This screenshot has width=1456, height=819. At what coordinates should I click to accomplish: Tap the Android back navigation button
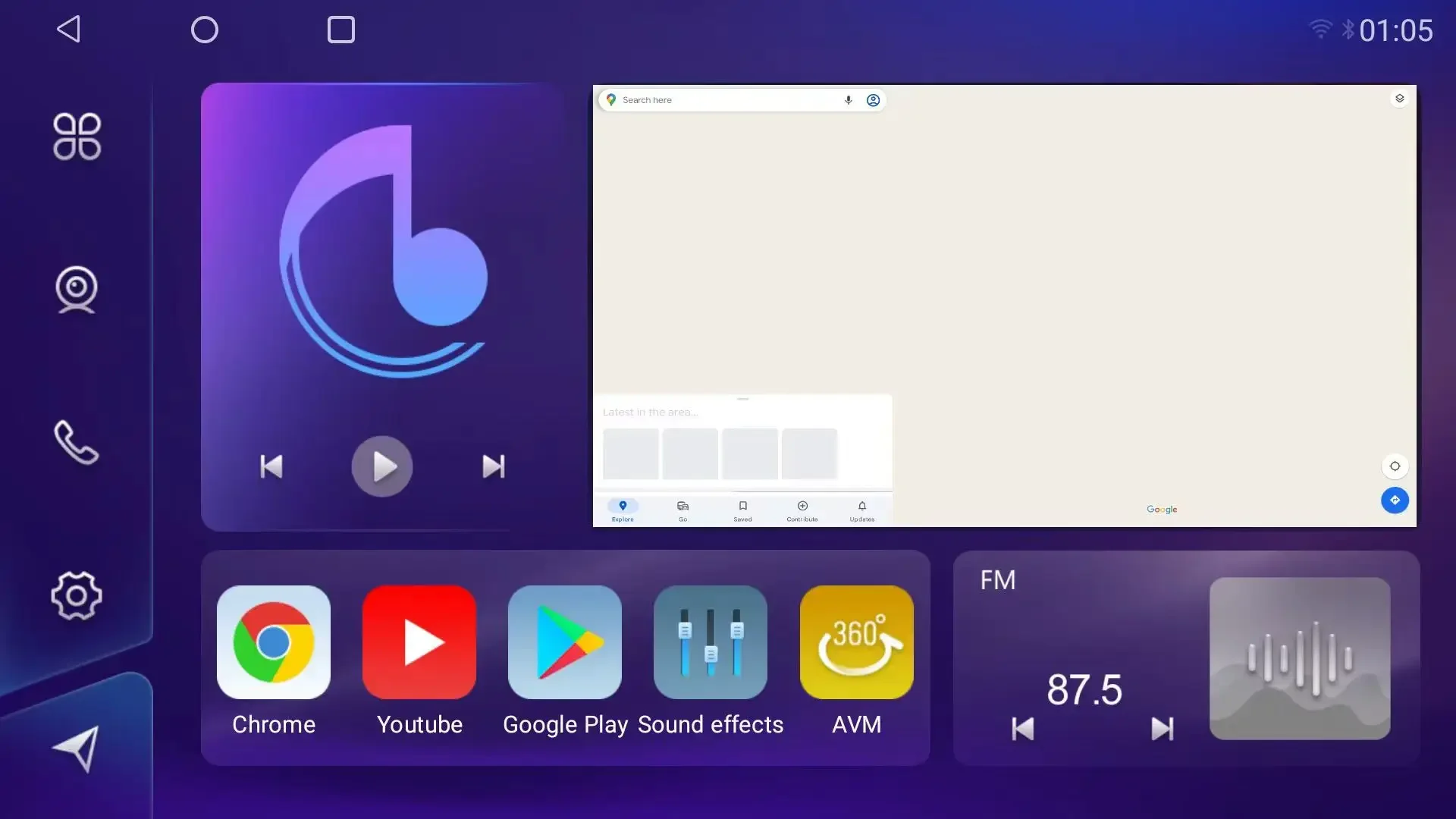(x=68, y=30)
